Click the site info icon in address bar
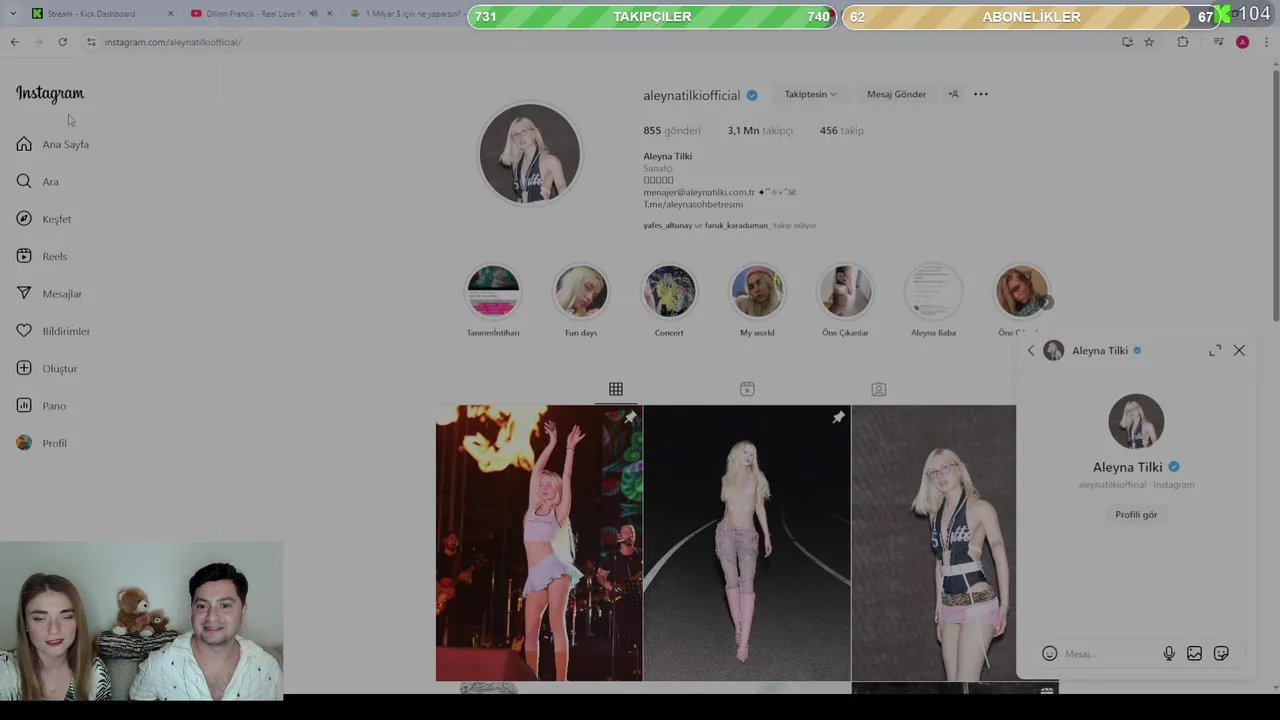The width and height of the screenshot is (1280, 720). (x=91, y=42)
